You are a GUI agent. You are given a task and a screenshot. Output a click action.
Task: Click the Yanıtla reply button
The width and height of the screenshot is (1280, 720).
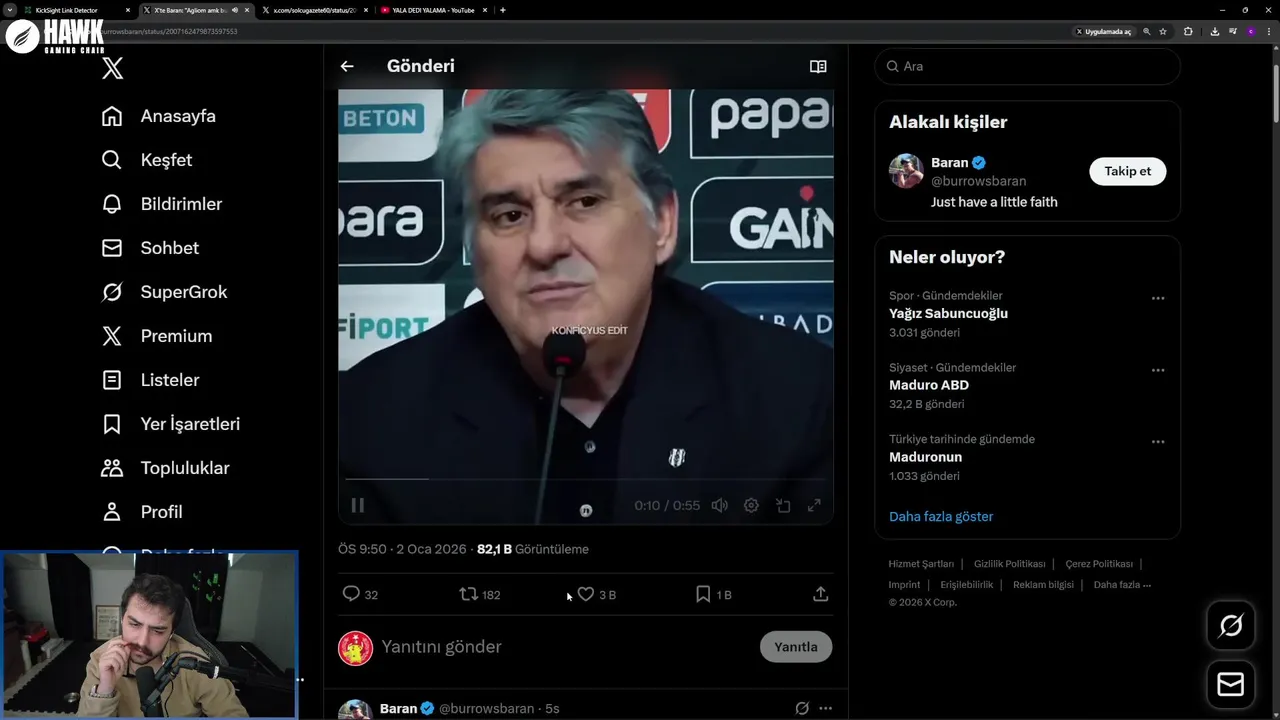pos(796,647)
